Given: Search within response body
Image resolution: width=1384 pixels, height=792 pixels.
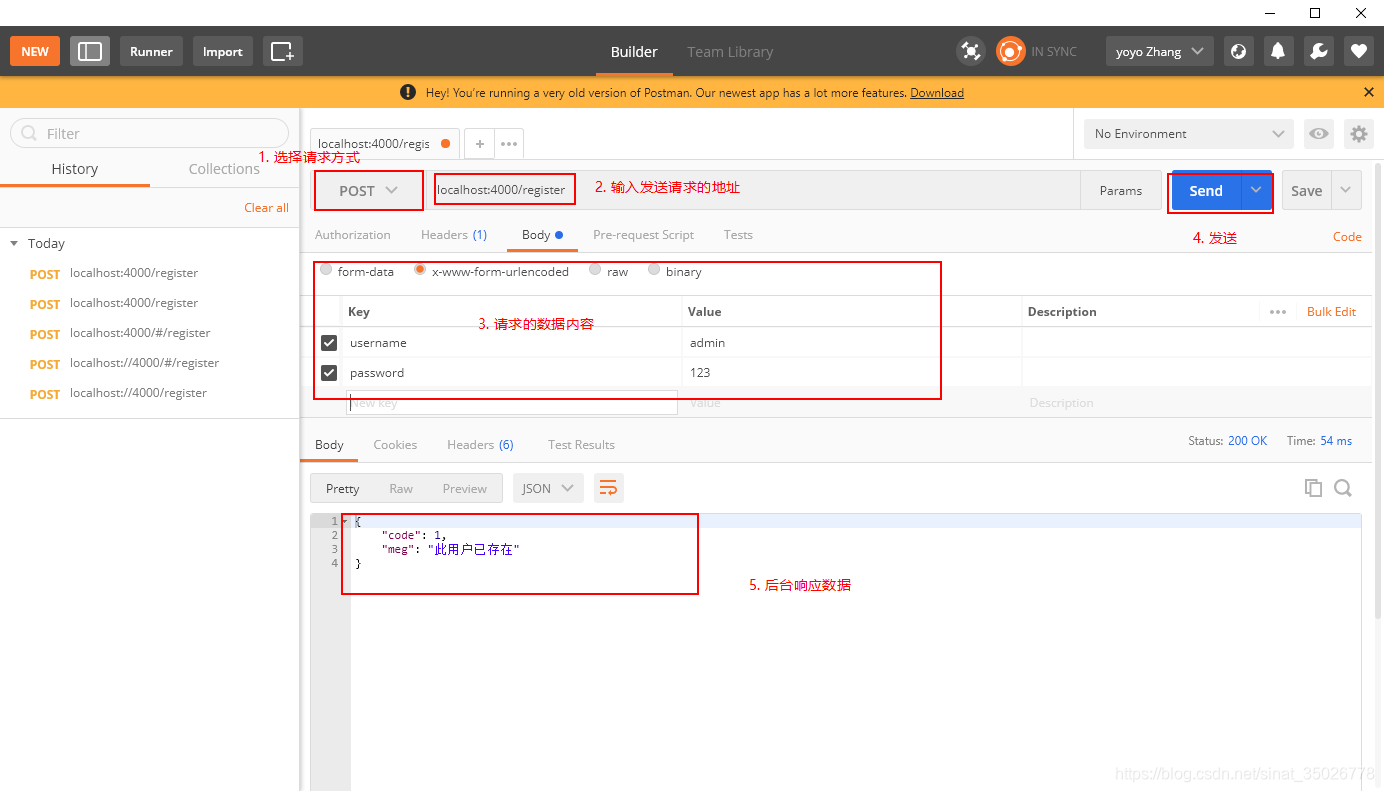Looking at the screenshot, I should (1343, 488).
